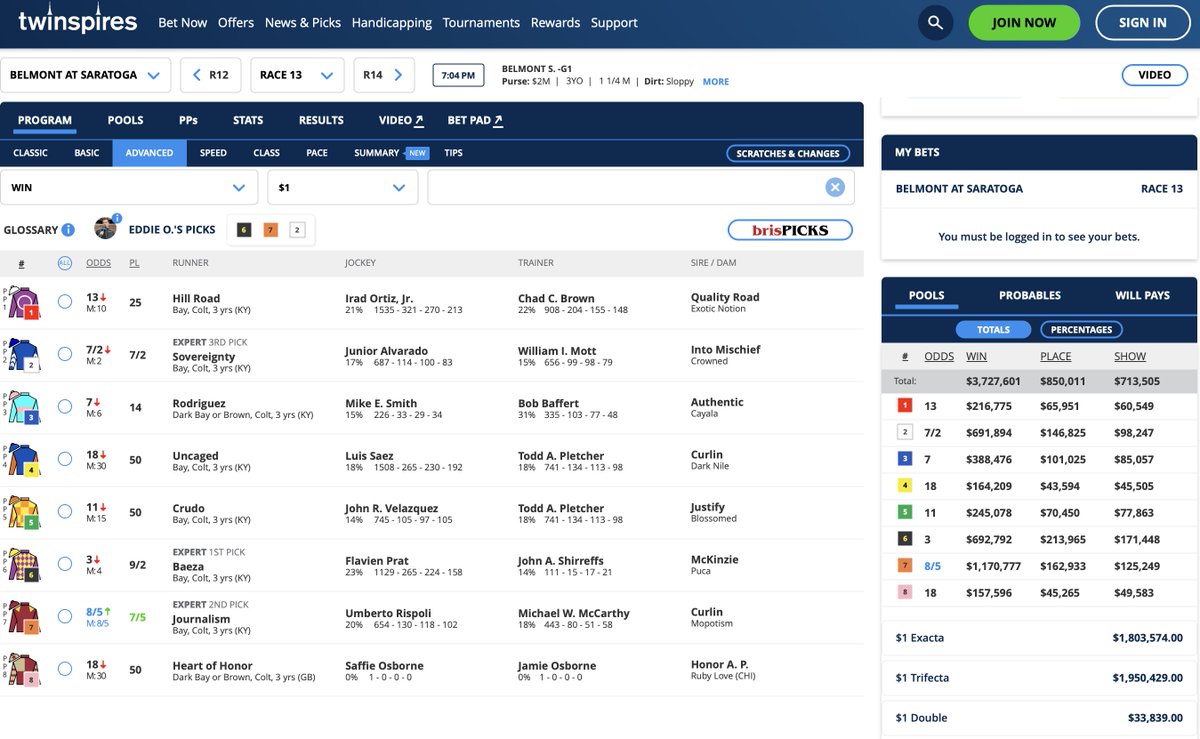1200x739 pixels.
Task: Open $1 bet amount dropdown
Action: (342, 187)
